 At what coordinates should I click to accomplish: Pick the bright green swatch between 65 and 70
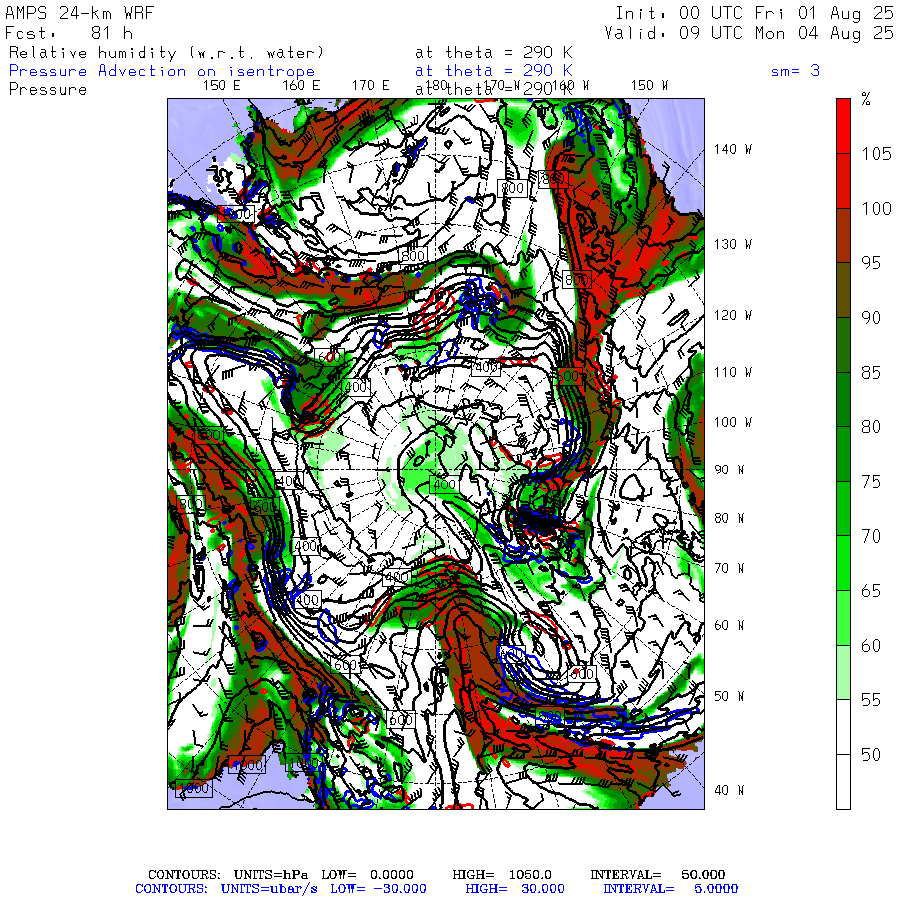click(x=843, y=563)
